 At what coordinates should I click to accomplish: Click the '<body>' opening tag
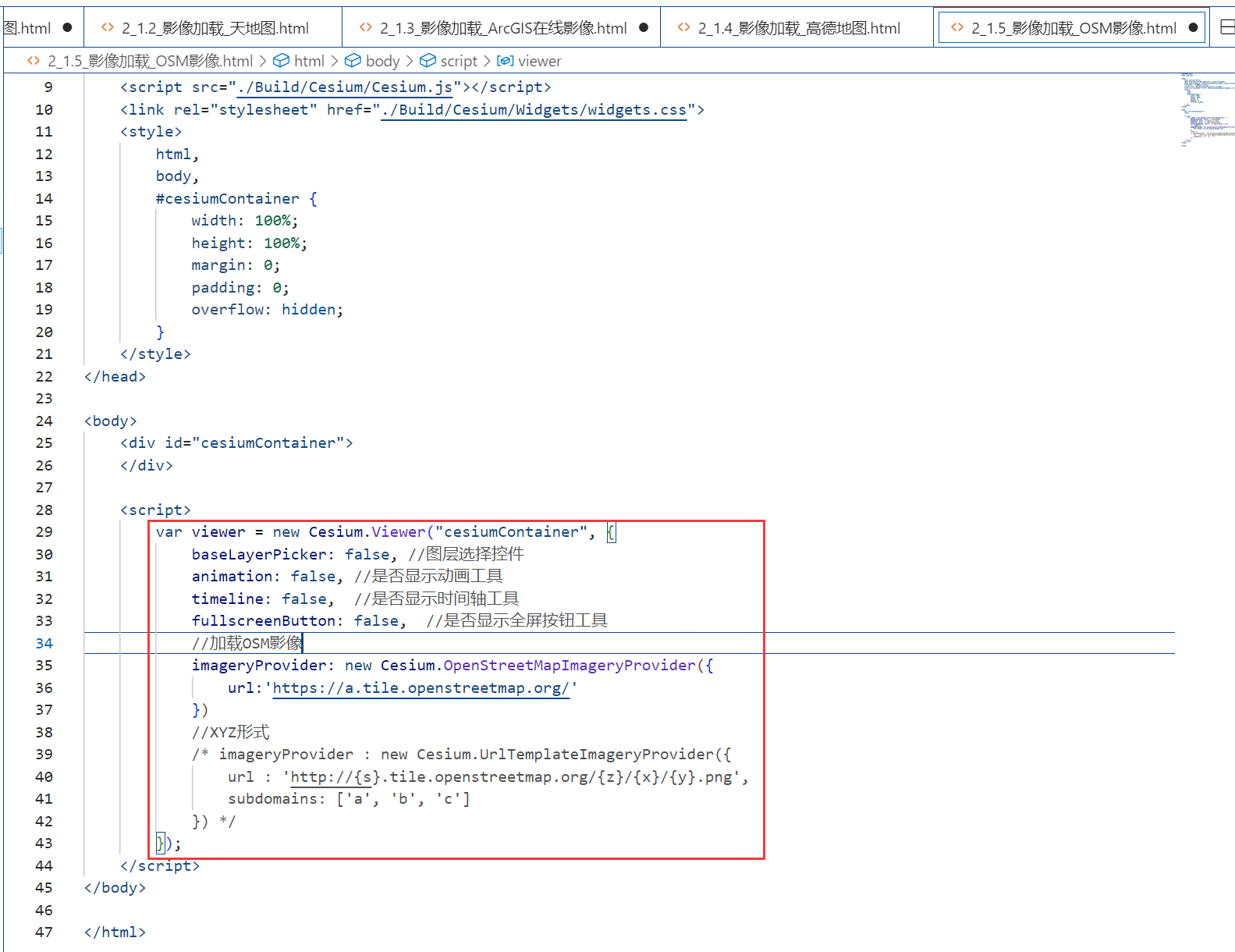click(111, 421)
